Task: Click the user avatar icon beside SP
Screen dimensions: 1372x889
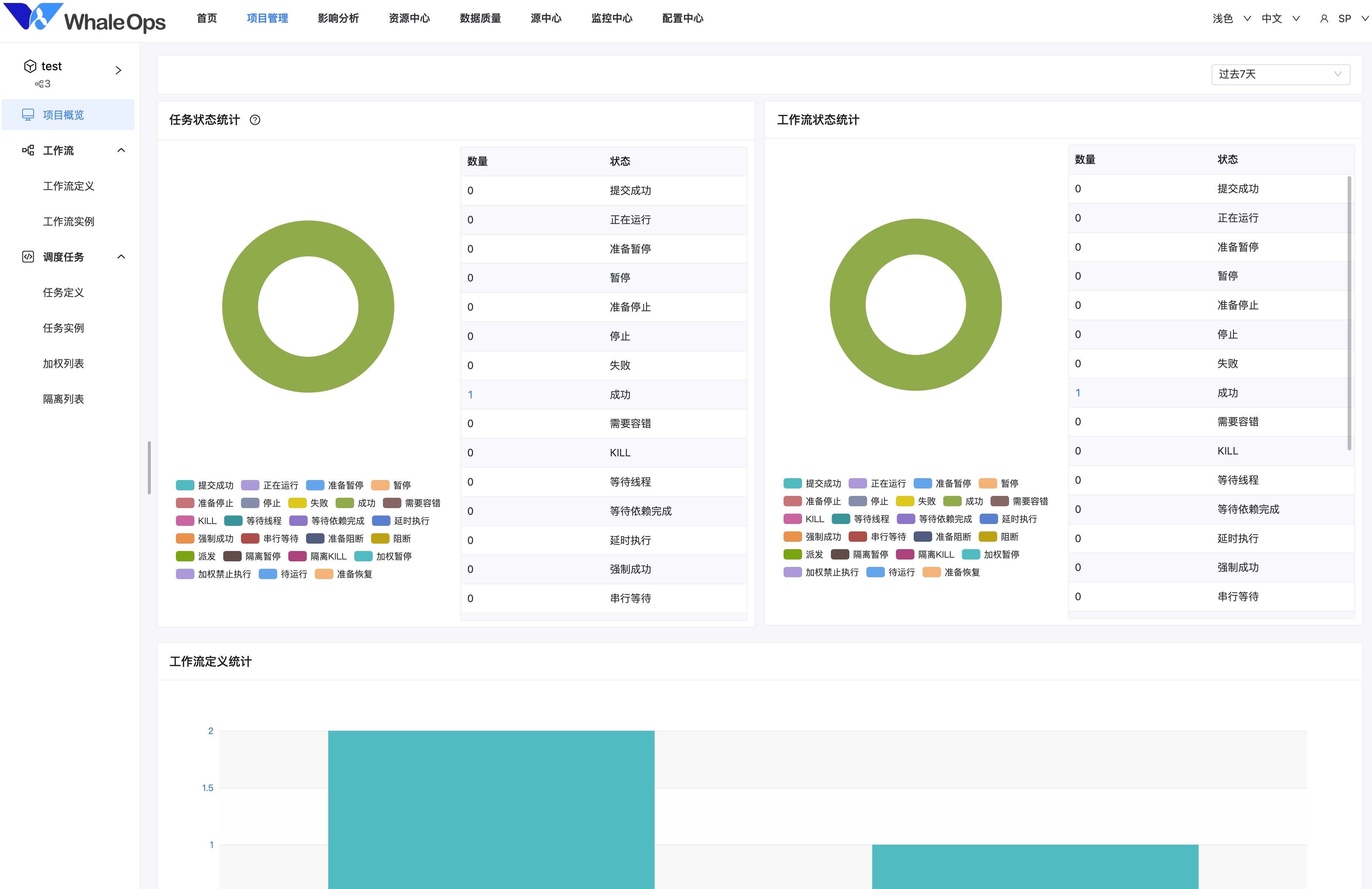Action: coord(1324,18)
